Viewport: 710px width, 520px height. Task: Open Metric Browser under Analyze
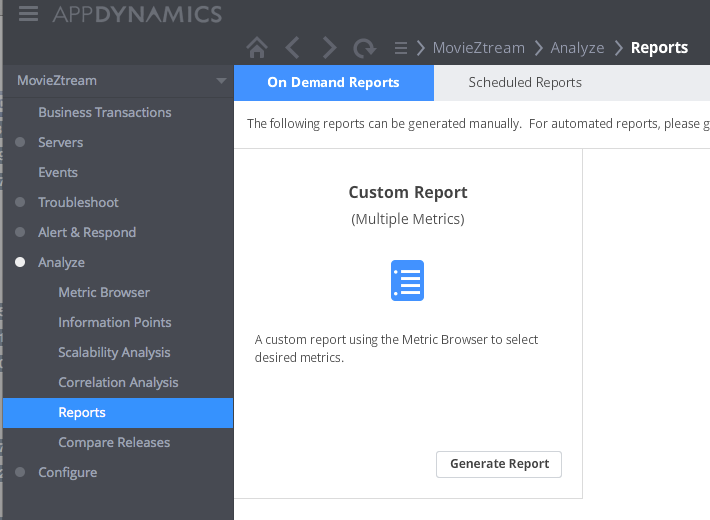click(x=104, y=292)
